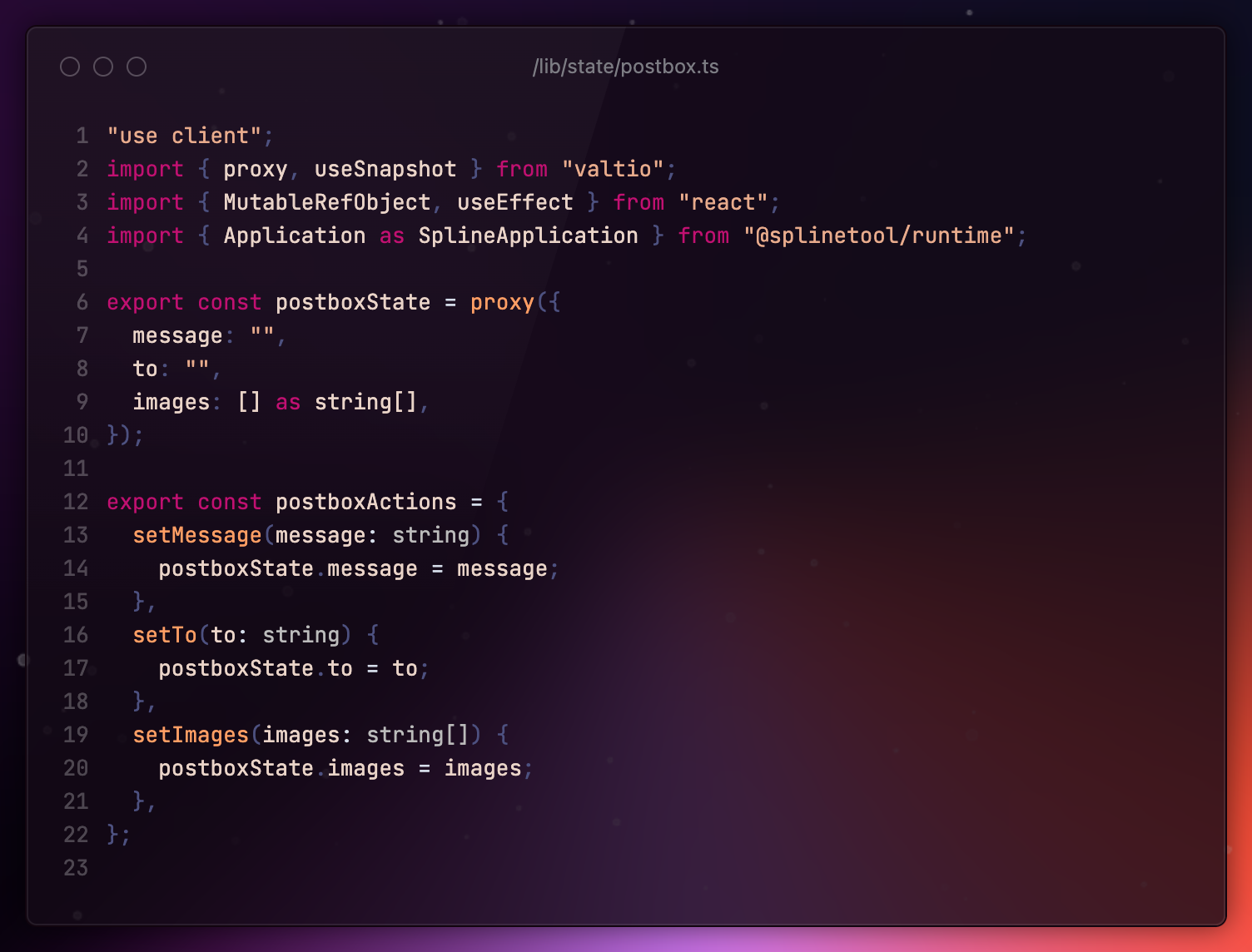Click line number 1 in the gutter
The image size is (1252, 952).
(x=82, y=136)
